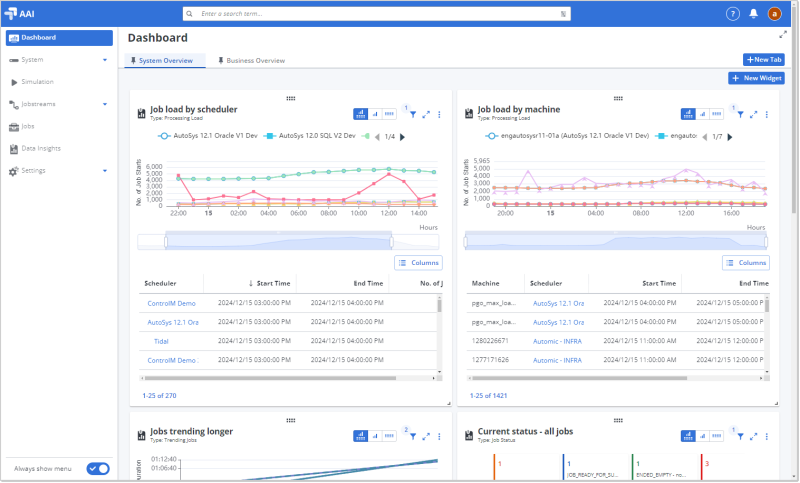
Task: Click Job load by scheduler widget type icon
Action: coord(141,113)
